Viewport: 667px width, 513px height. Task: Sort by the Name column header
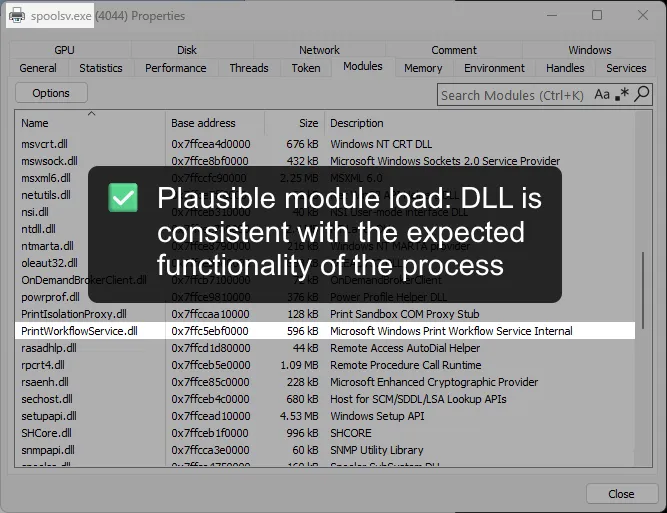pos(90,123)
